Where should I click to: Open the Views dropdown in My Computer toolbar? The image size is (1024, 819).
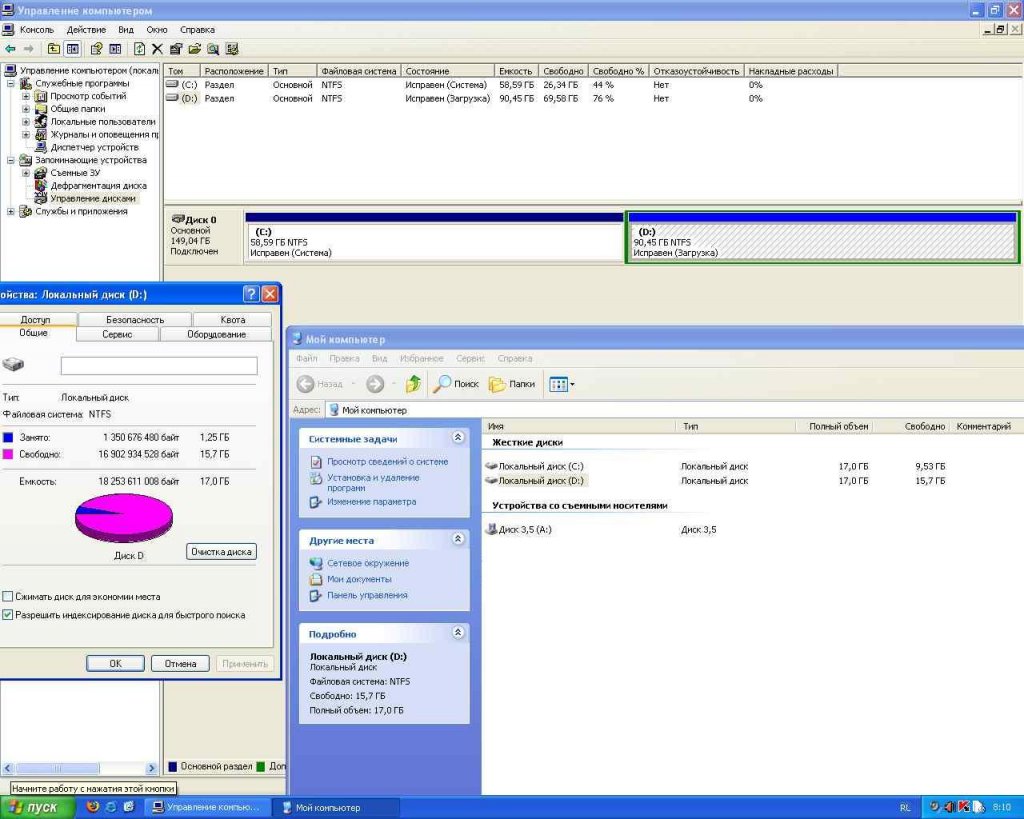pyautogui.click(x=562, y=384)
